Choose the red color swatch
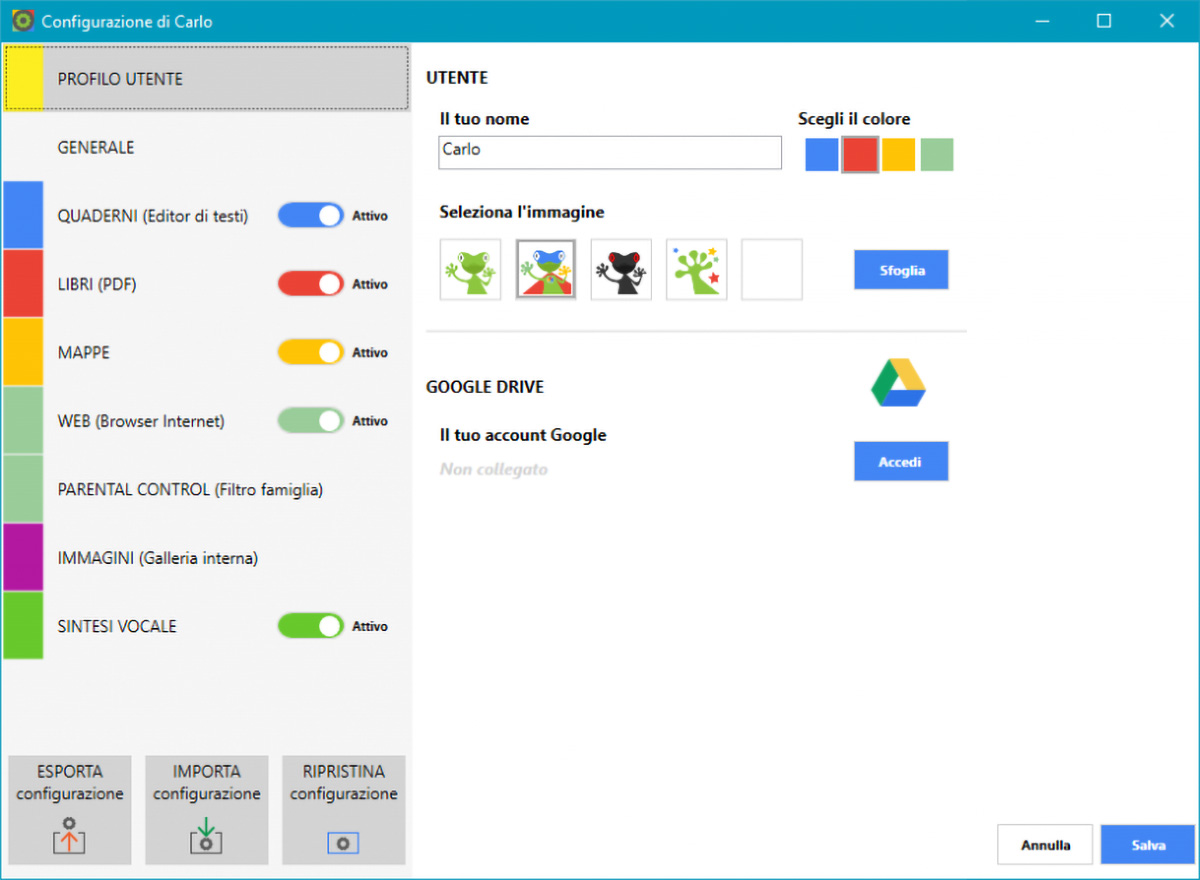Screen dimensions: 1200x880 (x=860, y=155)
